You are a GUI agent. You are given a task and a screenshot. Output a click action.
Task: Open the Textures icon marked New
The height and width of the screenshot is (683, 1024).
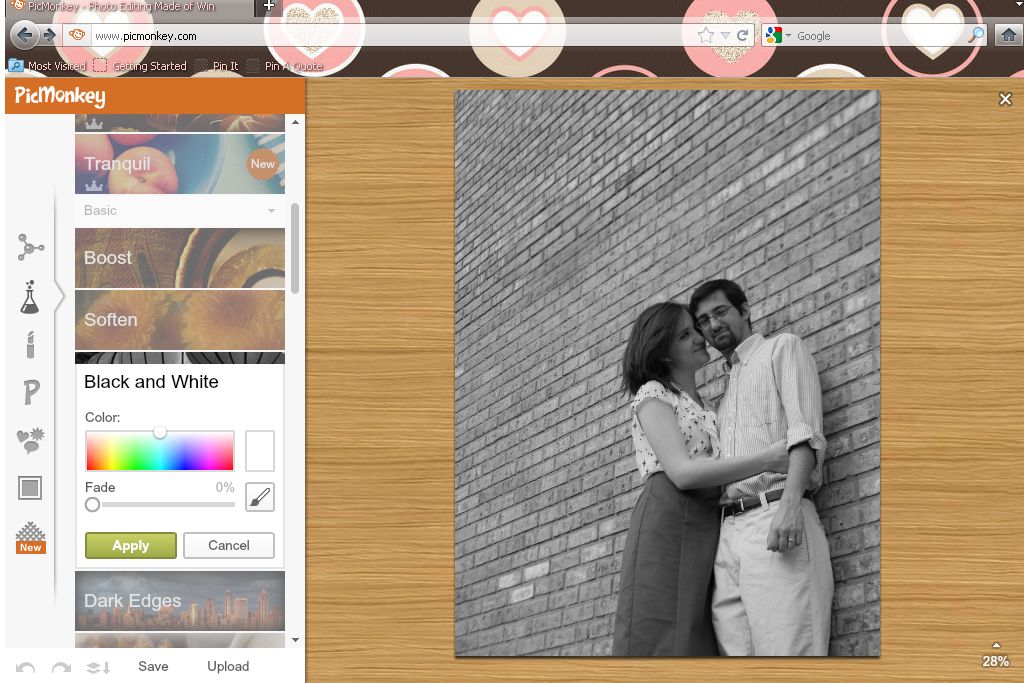tap(31, 538)
